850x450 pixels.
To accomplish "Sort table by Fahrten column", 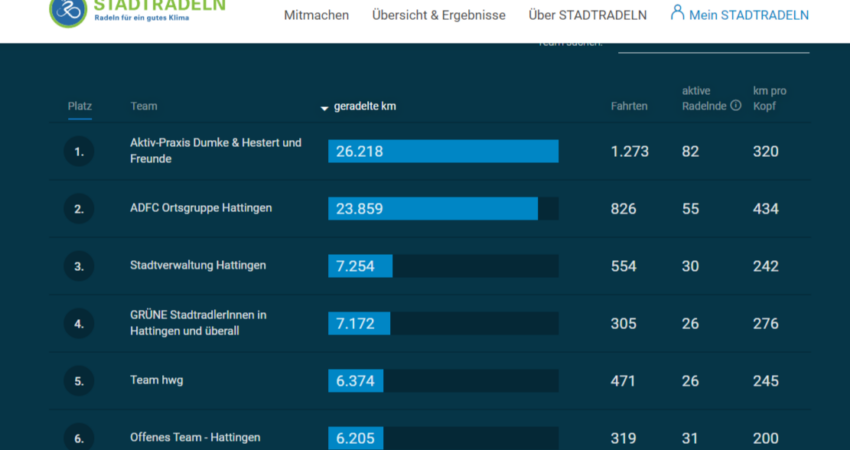I will pos(629,106).
